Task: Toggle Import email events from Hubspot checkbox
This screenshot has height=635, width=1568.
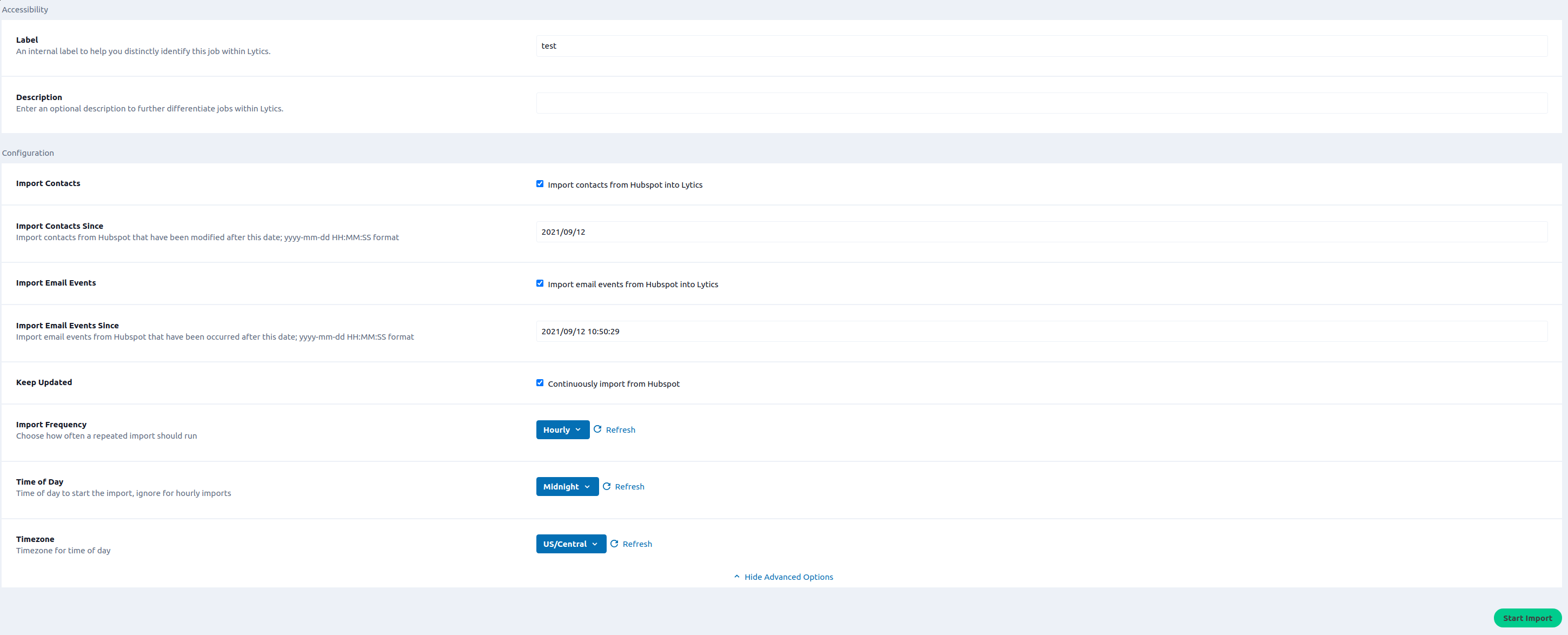Action: (540, 283)
